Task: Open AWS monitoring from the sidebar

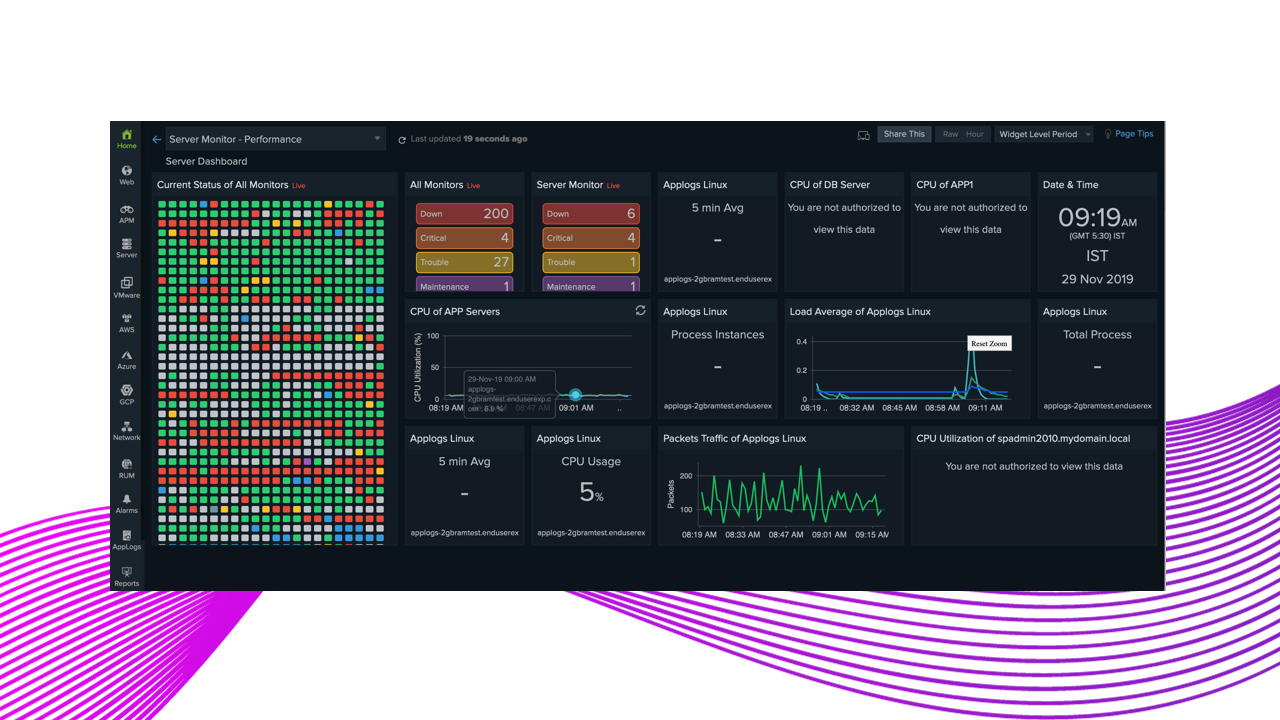Action: [126, 322]
